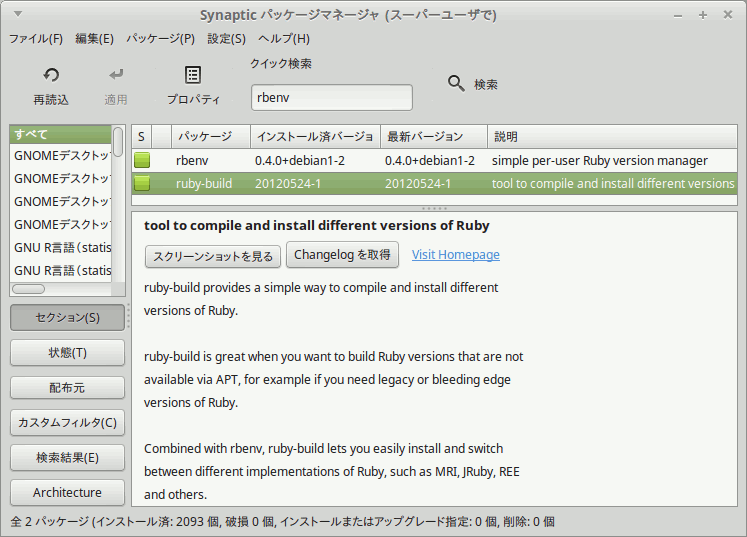Open the 設定(S) menu
Image resolution: width=747 pixels, height=537 pixels.
point(226,39)
